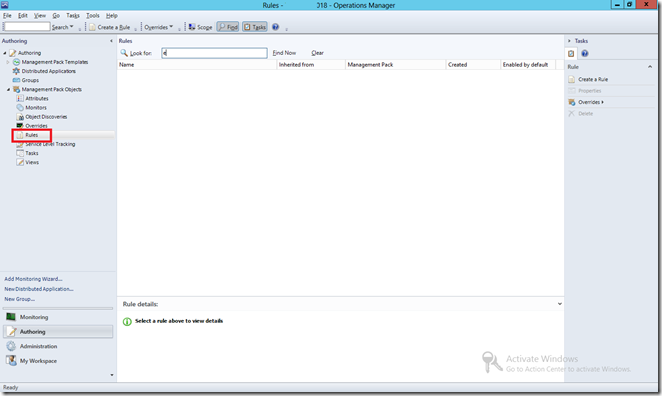The width and height of the screenshot is (662, 396).
Task: Open My Workspace
Action: pos(58,361)
